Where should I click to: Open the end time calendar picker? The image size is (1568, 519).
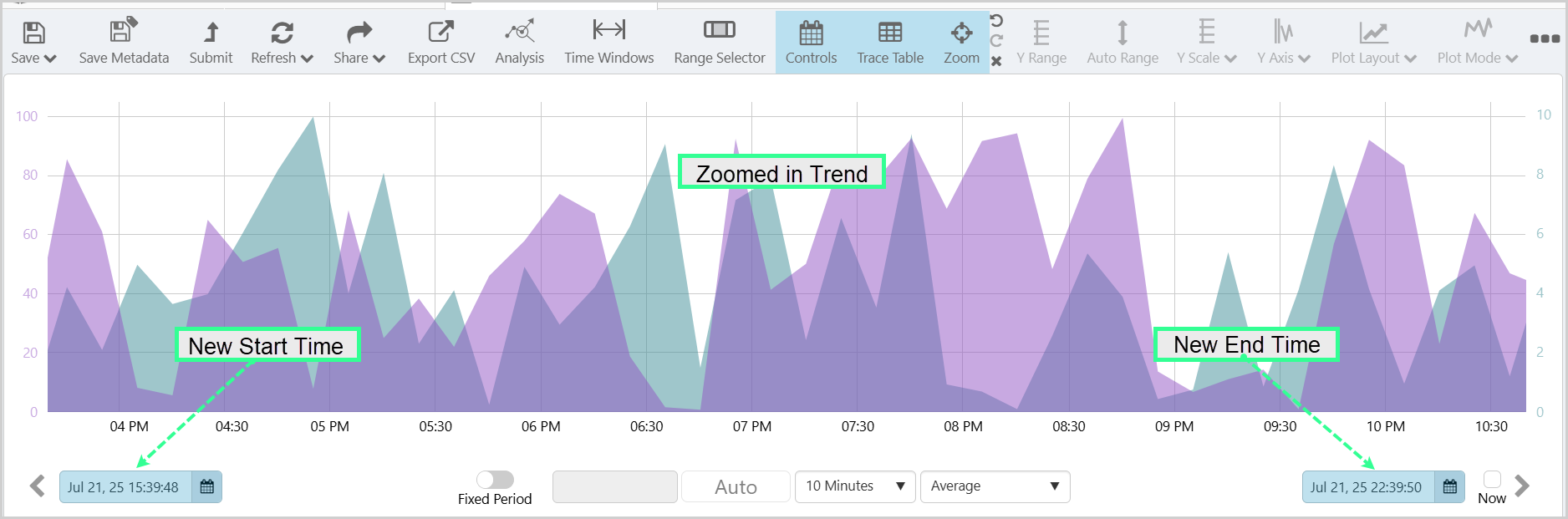(x=1450, y=486)
